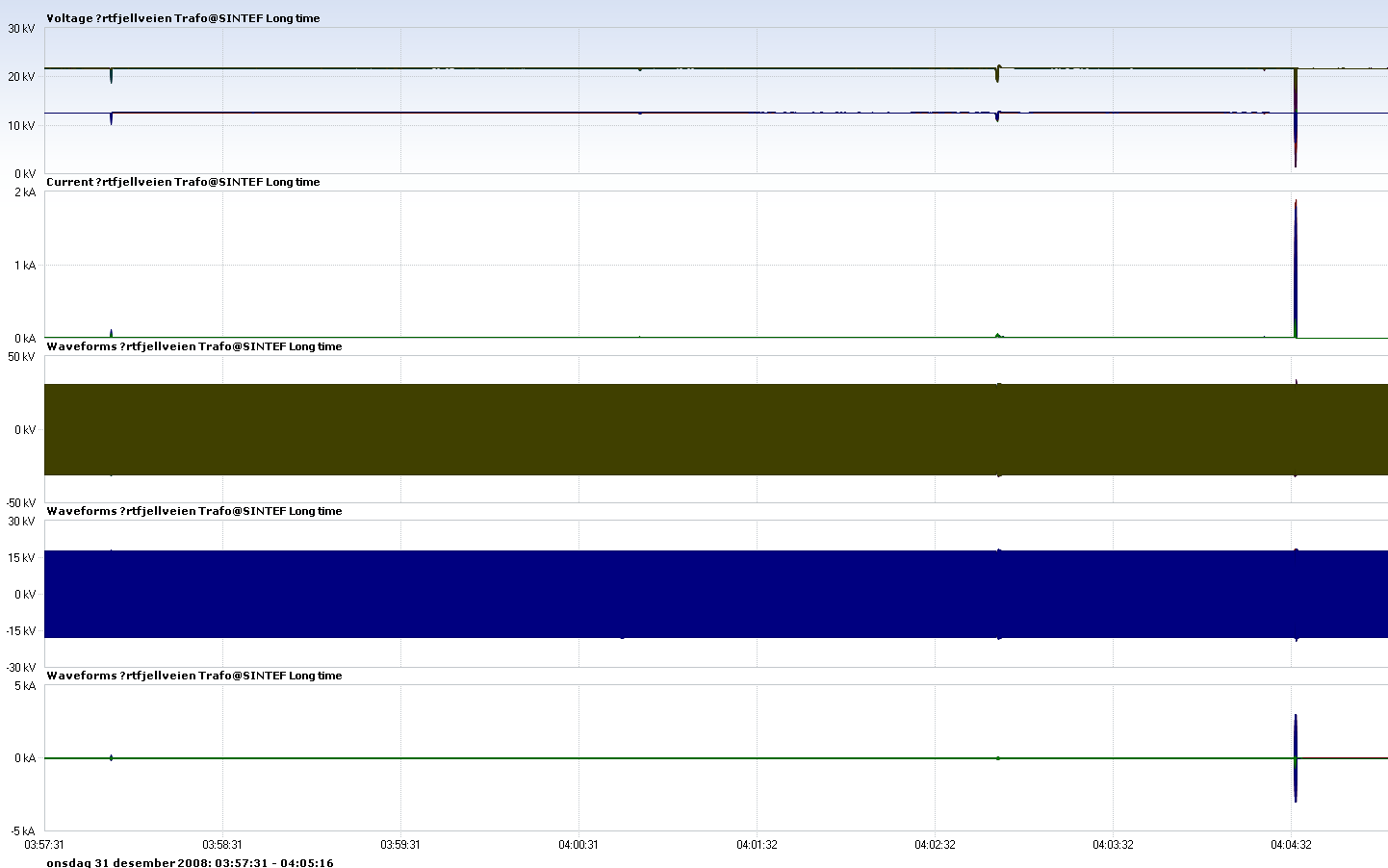Click the Voltage chart title

point(183,18)
